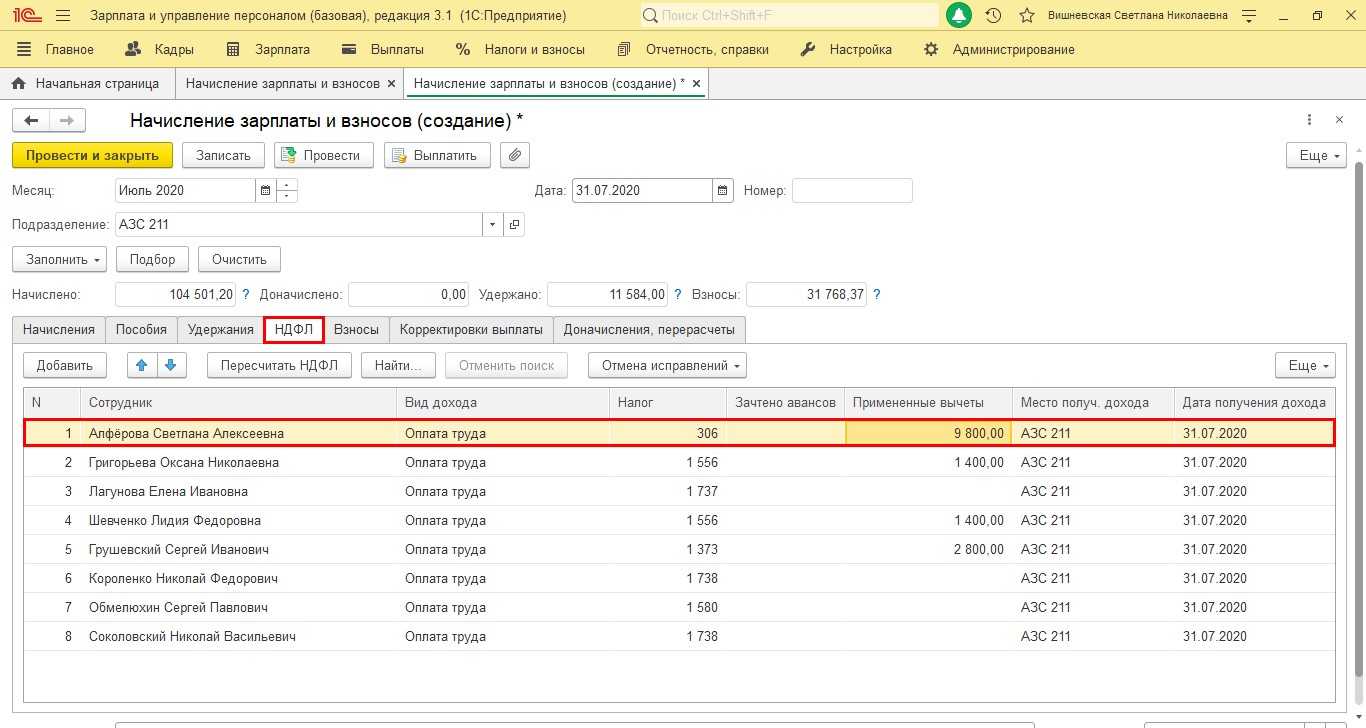This screenshot has width=1366, height=728.
Task: Click the Найти... button
Action: coord(398,365)
